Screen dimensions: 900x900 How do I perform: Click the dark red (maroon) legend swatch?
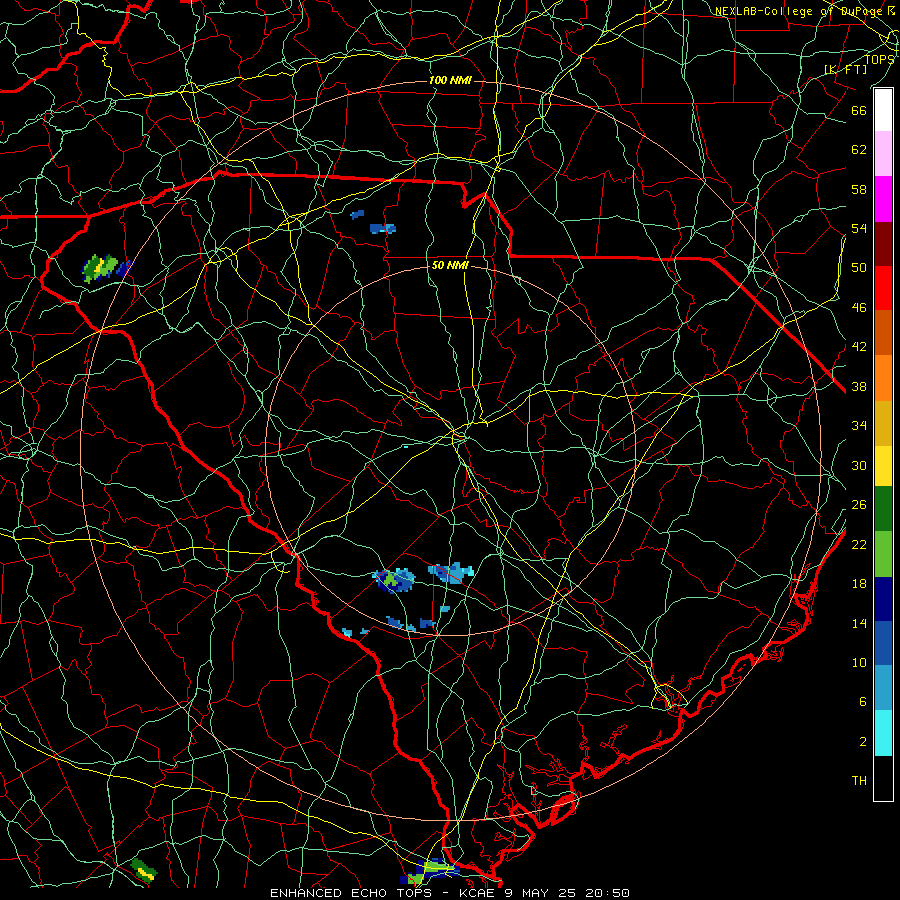883,243
